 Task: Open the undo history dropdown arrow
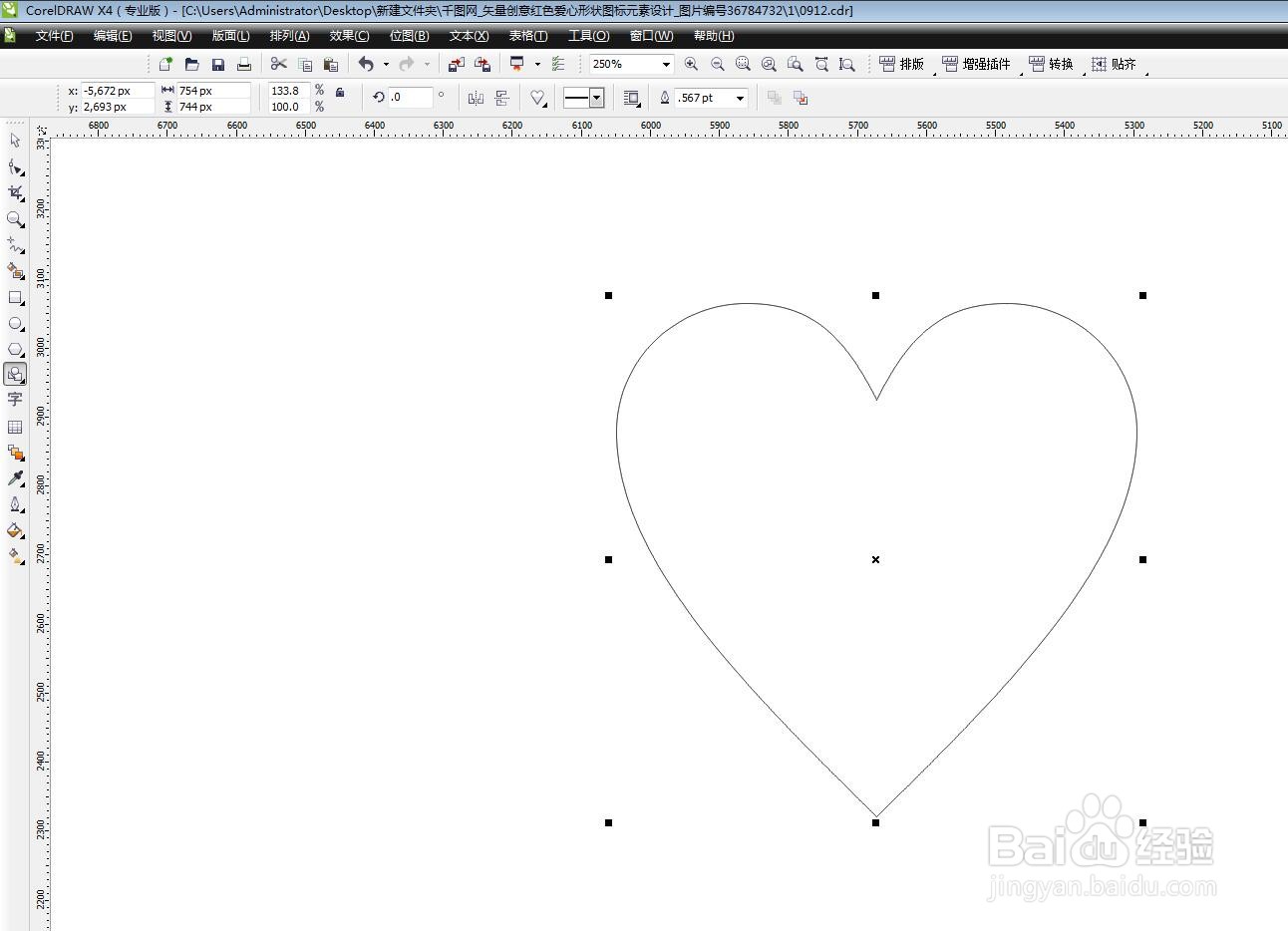(386, 64)
